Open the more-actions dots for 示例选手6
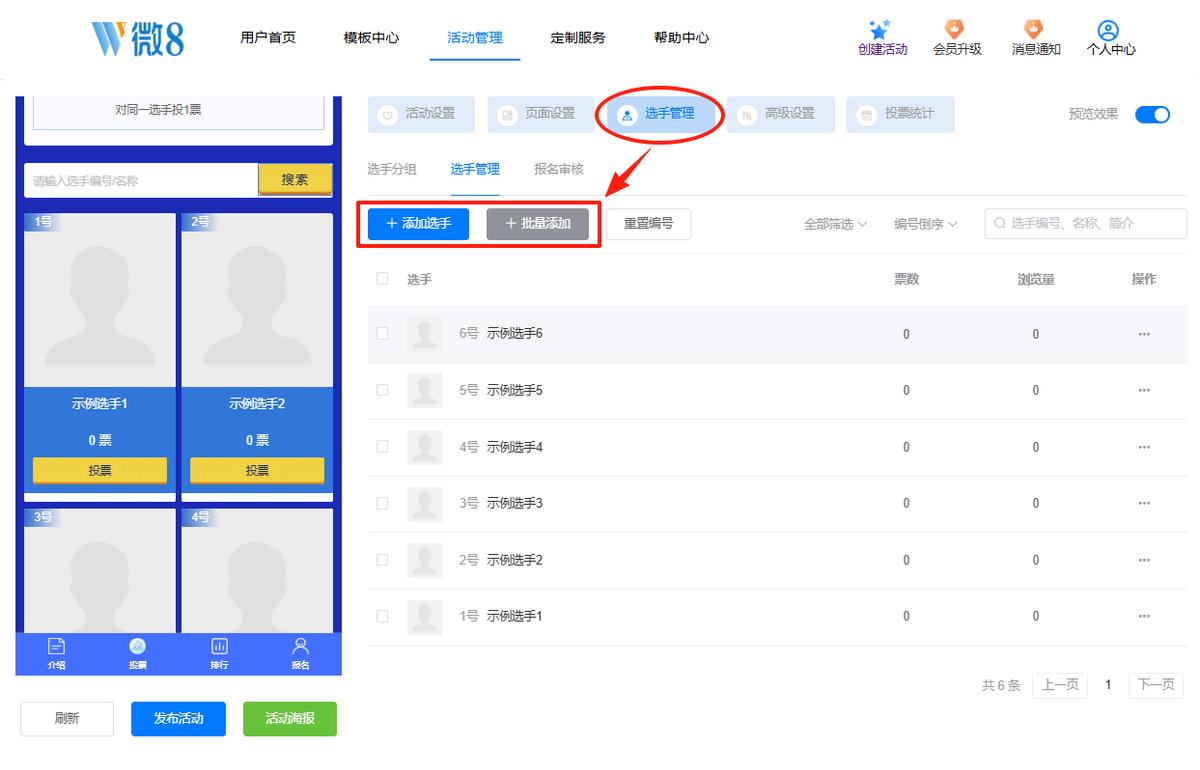The width and height of the screenshot is (1200, 770). (1144, 334)
